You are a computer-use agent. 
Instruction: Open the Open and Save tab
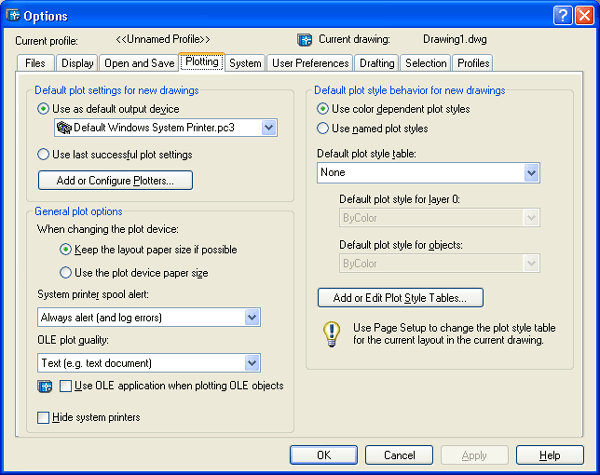[139, 63]
